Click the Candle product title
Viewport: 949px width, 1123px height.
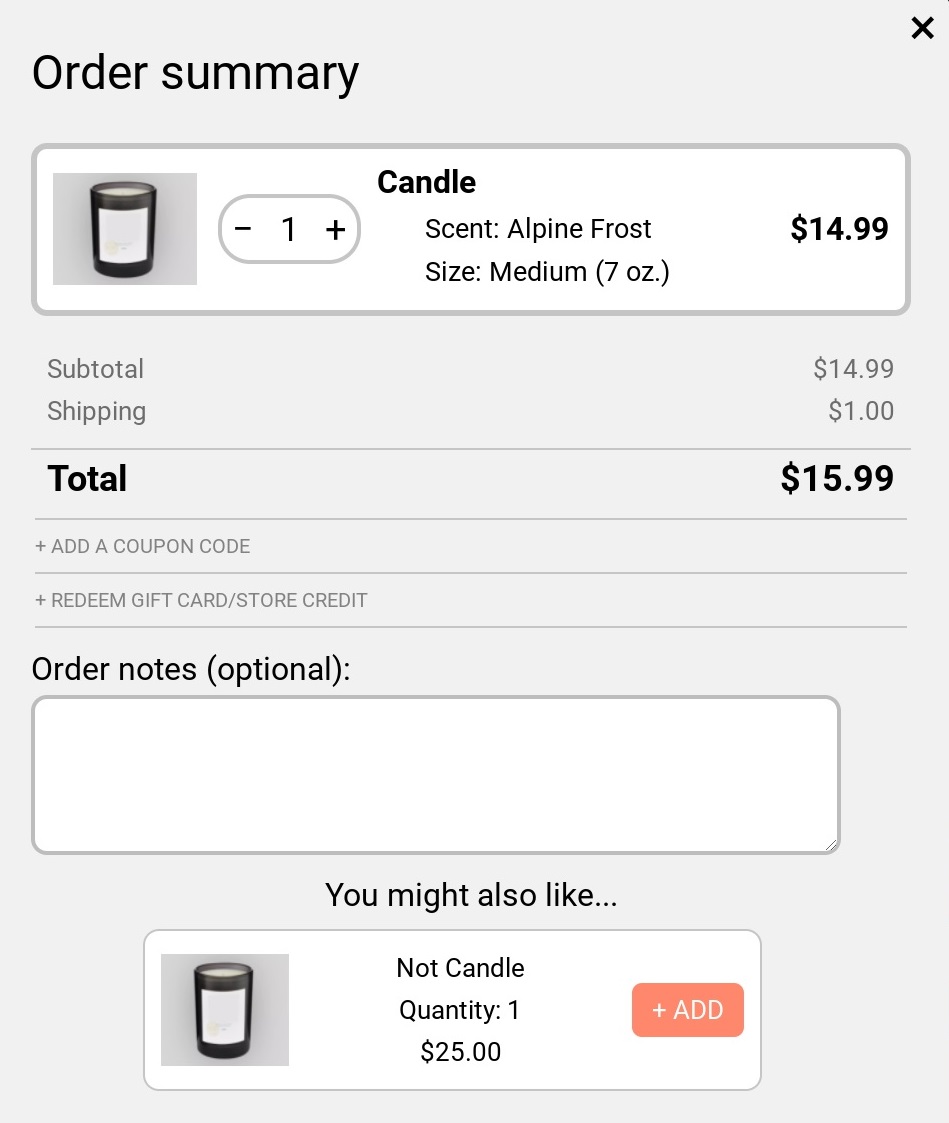[x=426, y=182]
